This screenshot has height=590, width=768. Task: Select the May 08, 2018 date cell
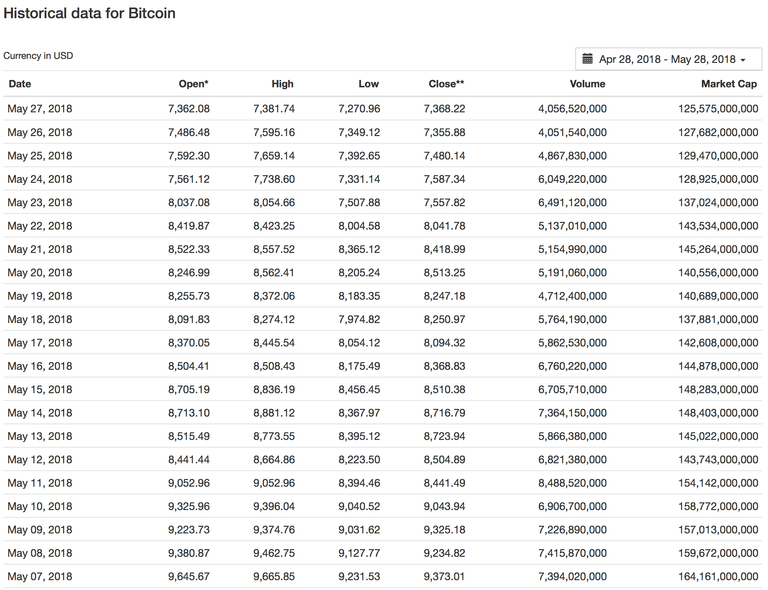pyautogui.click(x=40, y=553)
